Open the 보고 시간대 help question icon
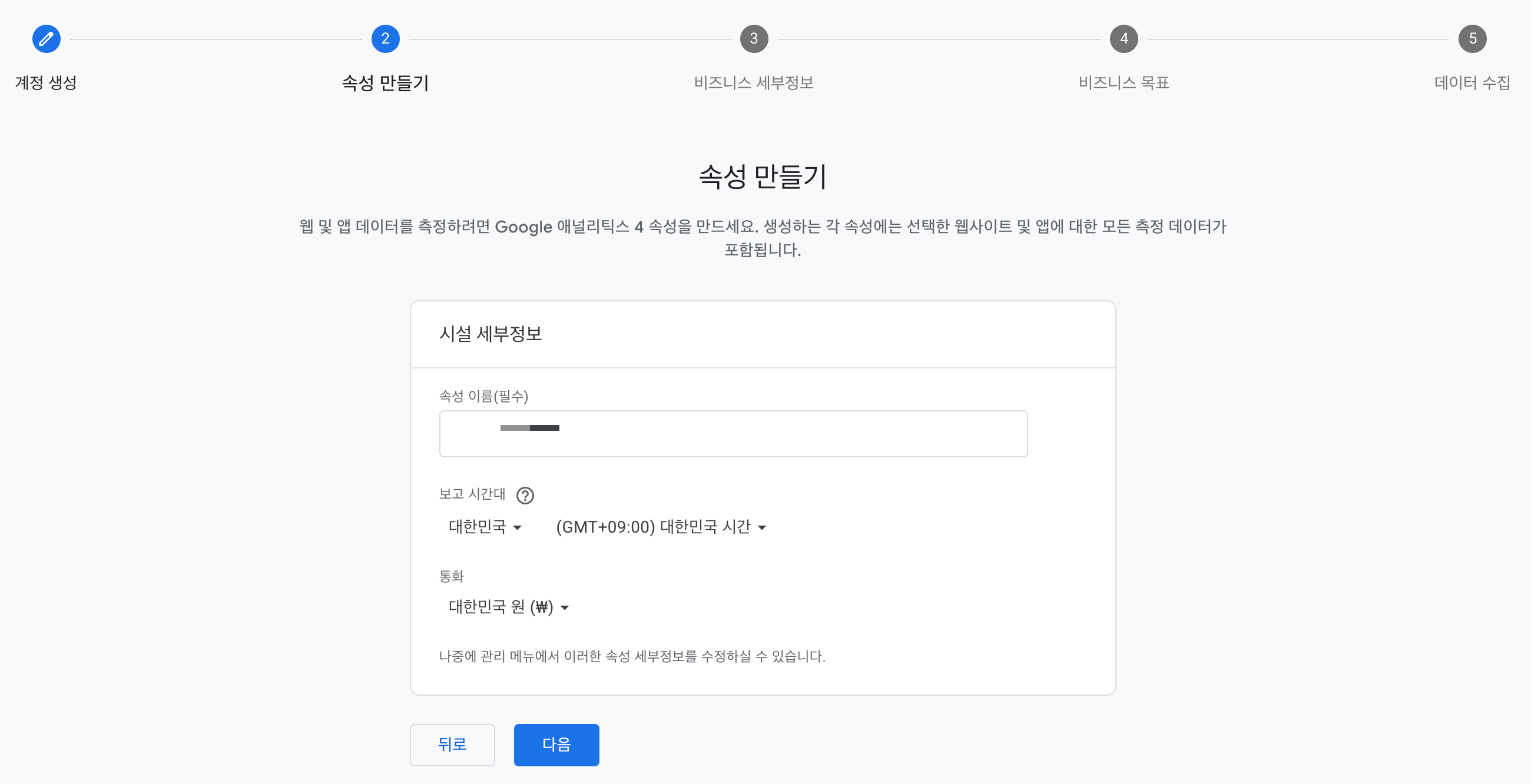The image size is (1531, 784). tap(525, 496)
